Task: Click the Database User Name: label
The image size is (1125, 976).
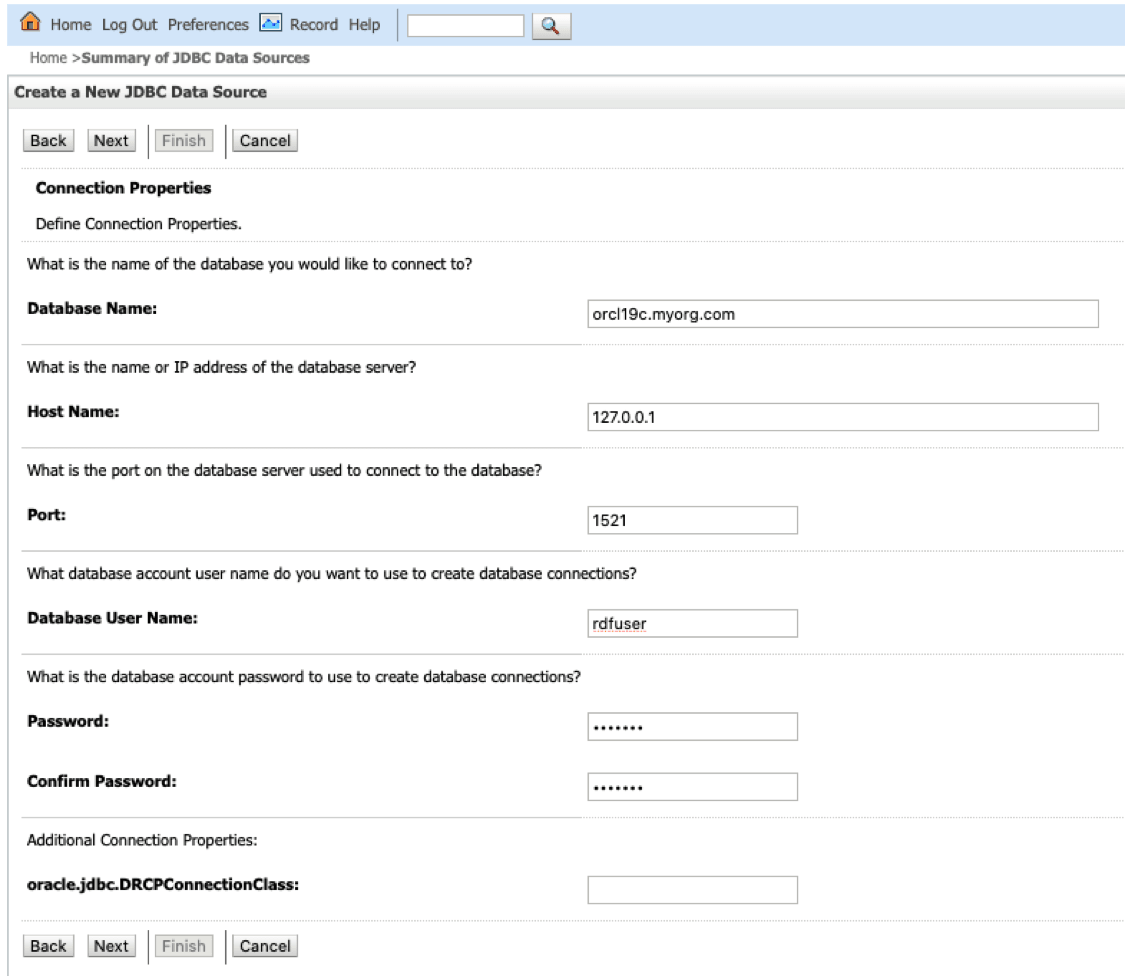Action: (113, 619)
